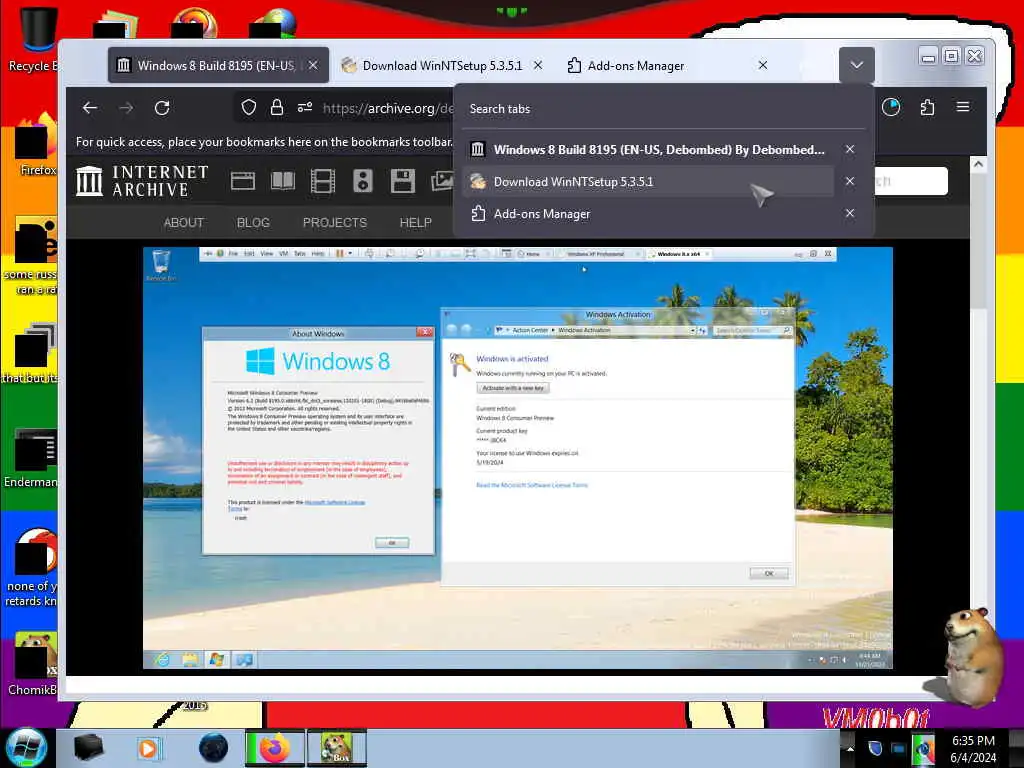Click the Internet Archive logo

tap(142, 181)
